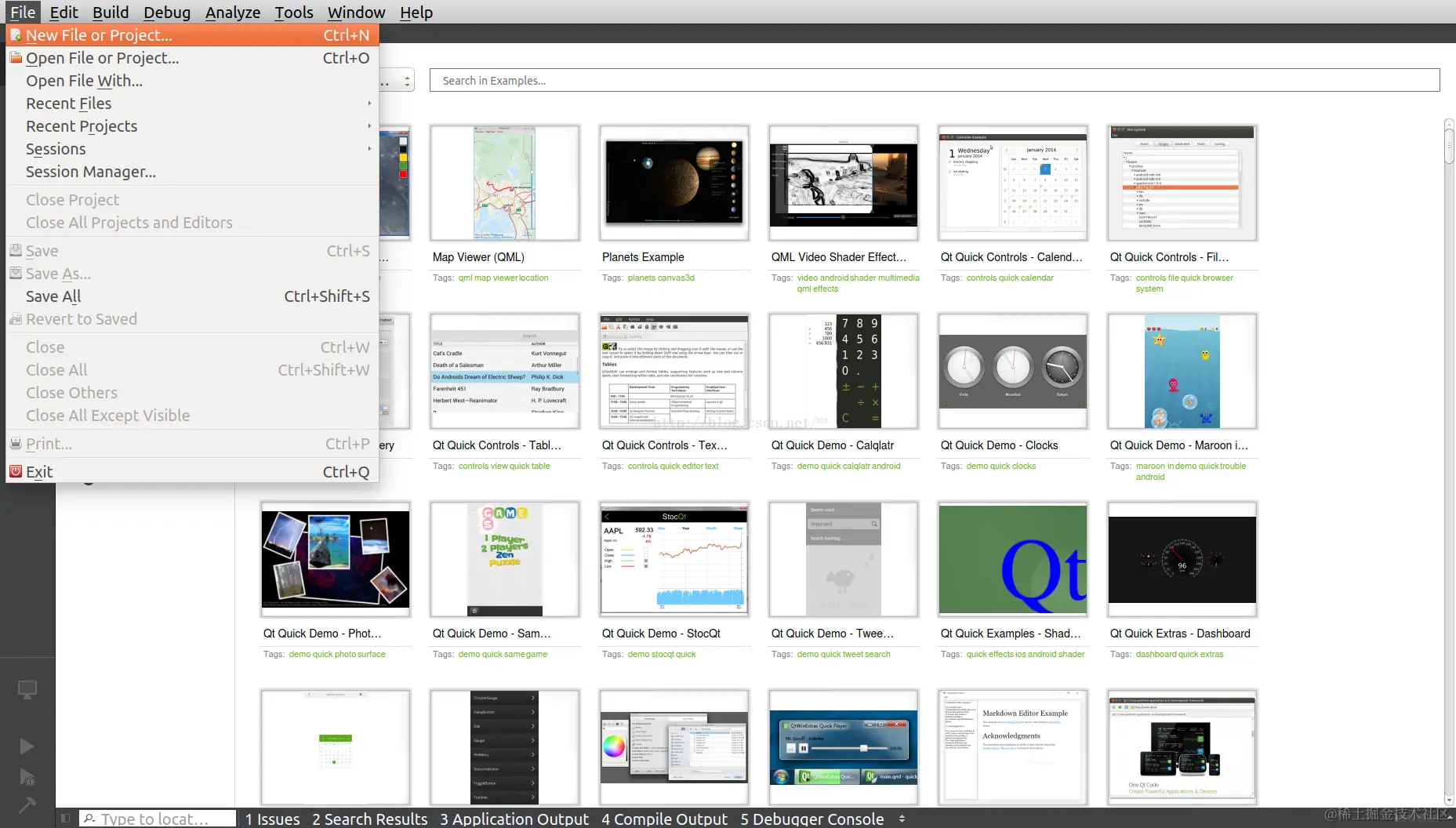Viewport: 1456px width, 828px height.
Task: Click the Search in Examples field
Action: pos(935,81)
